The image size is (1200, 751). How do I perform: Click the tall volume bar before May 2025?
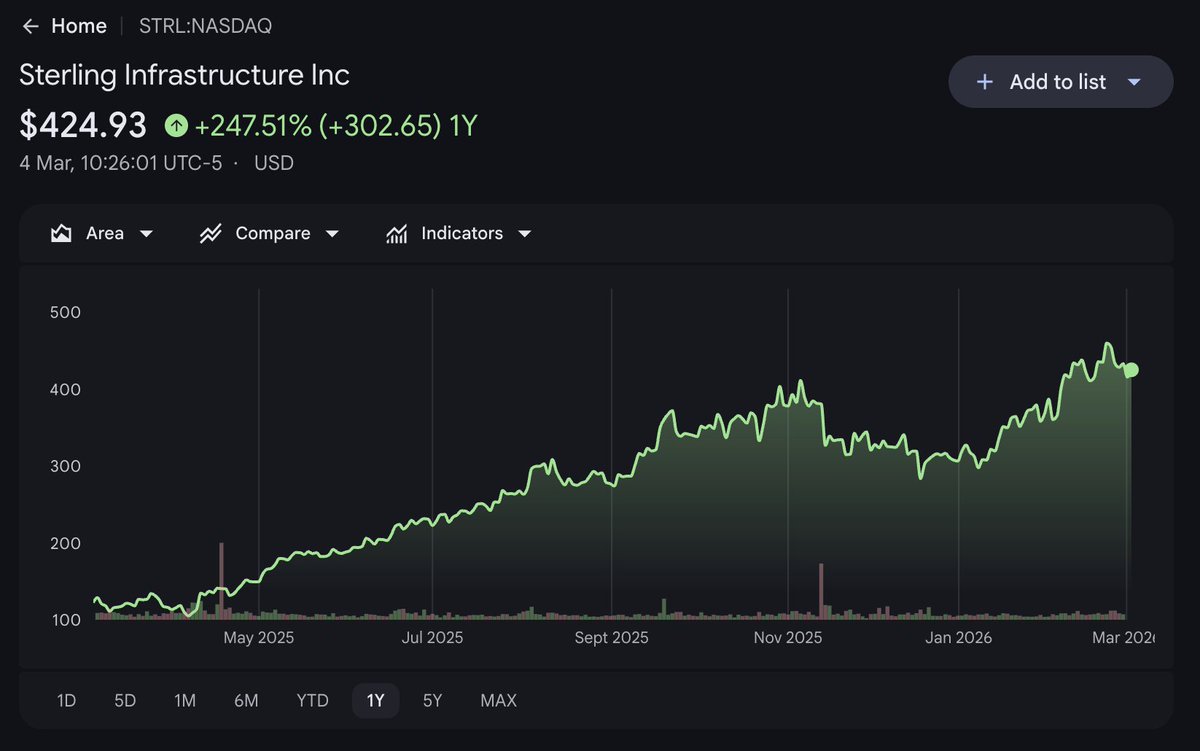[221, 580]
